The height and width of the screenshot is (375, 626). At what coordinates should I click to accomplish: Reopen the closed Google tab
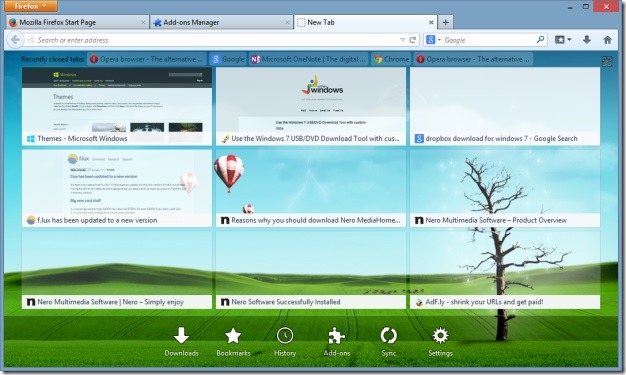coord(228,59)
